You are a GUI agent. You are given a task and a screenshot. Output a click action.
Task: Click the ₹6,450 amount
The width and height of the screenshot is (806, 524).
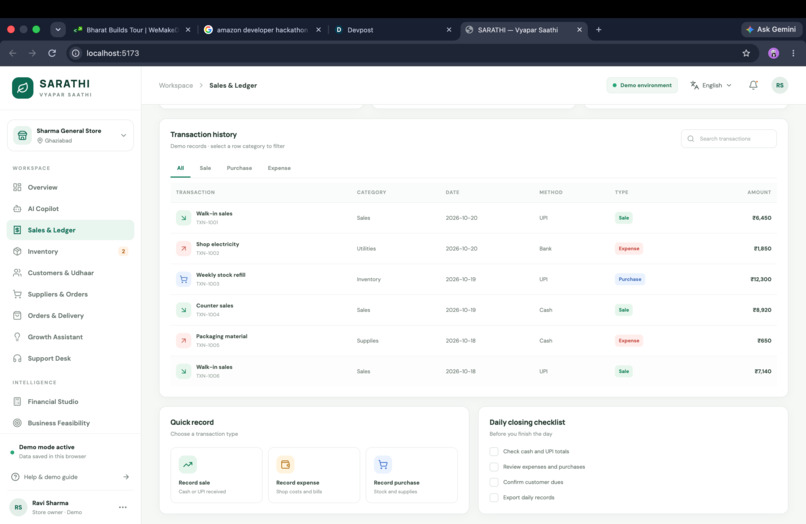click(x=761, y=218)
